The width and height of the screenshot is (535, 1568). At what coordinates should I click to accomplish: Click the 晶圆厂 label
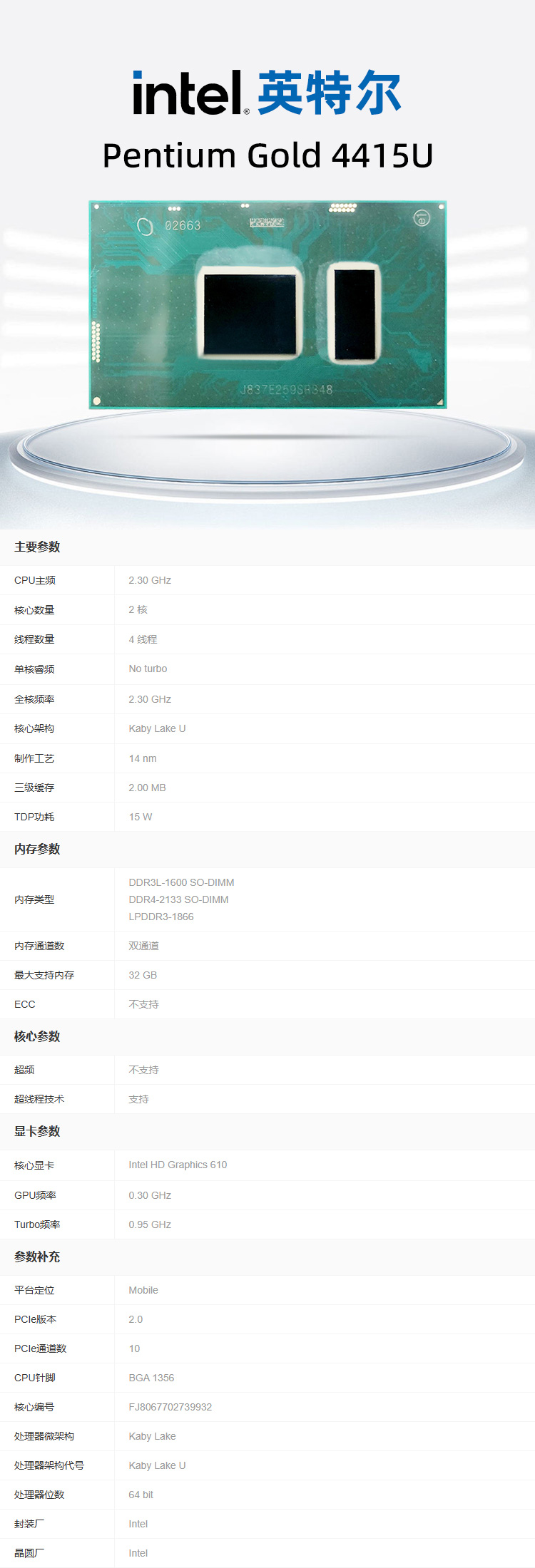29,1553
